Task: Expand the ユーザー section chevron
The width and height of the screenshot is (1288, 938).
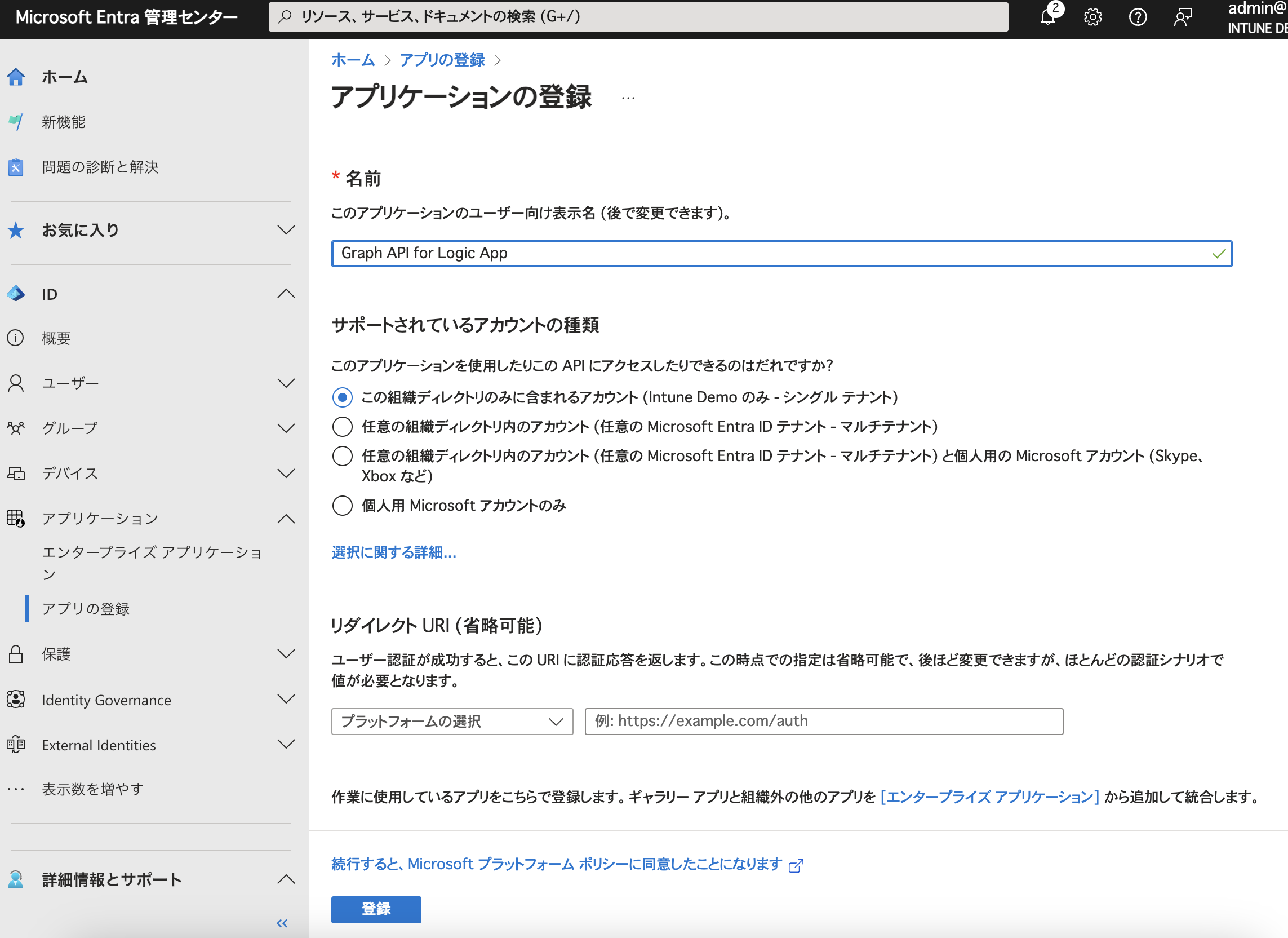Action: pos(286,383)
